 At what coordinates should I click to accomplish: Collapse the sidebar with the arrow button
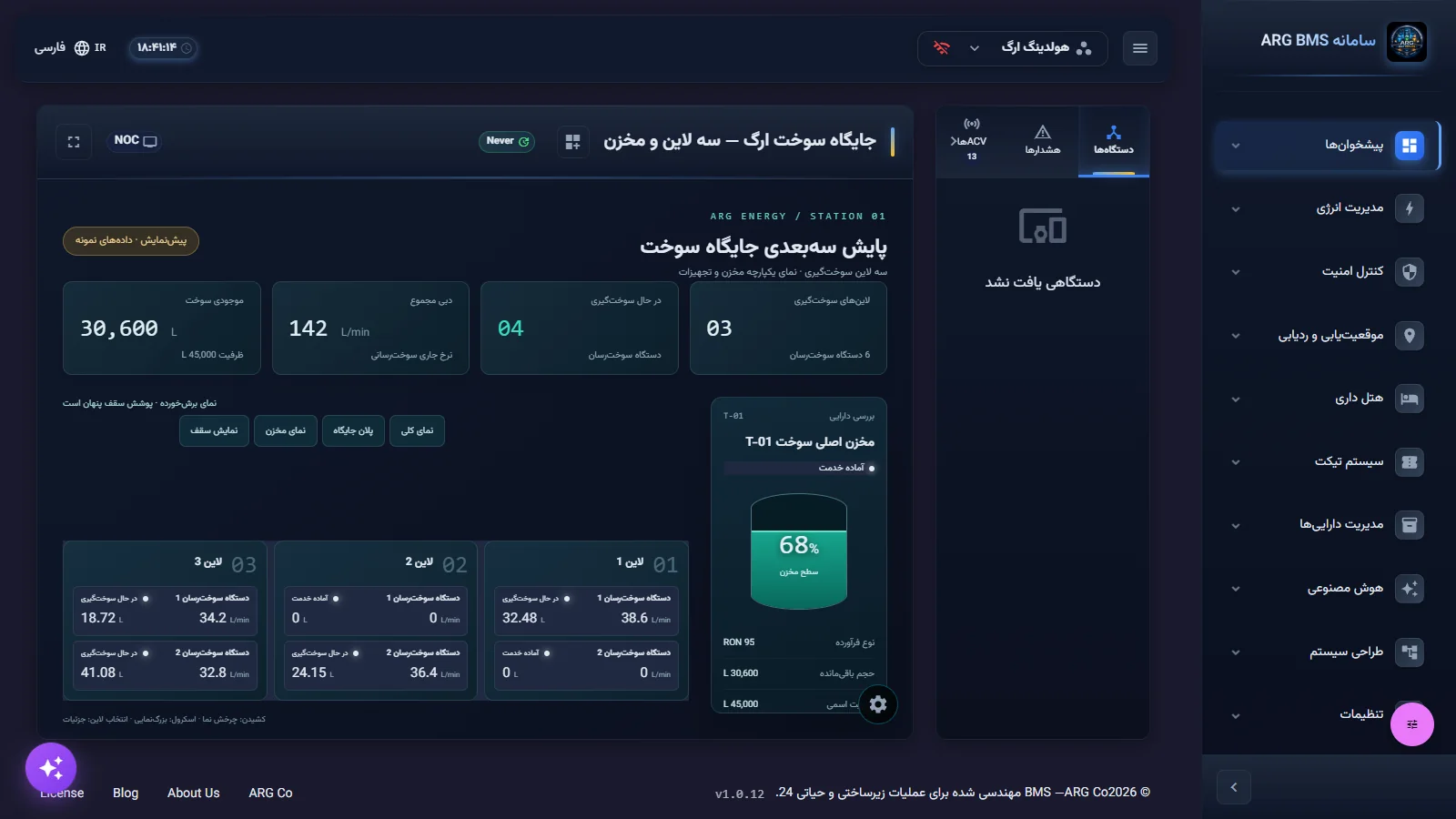click(x=1234, y=787)
